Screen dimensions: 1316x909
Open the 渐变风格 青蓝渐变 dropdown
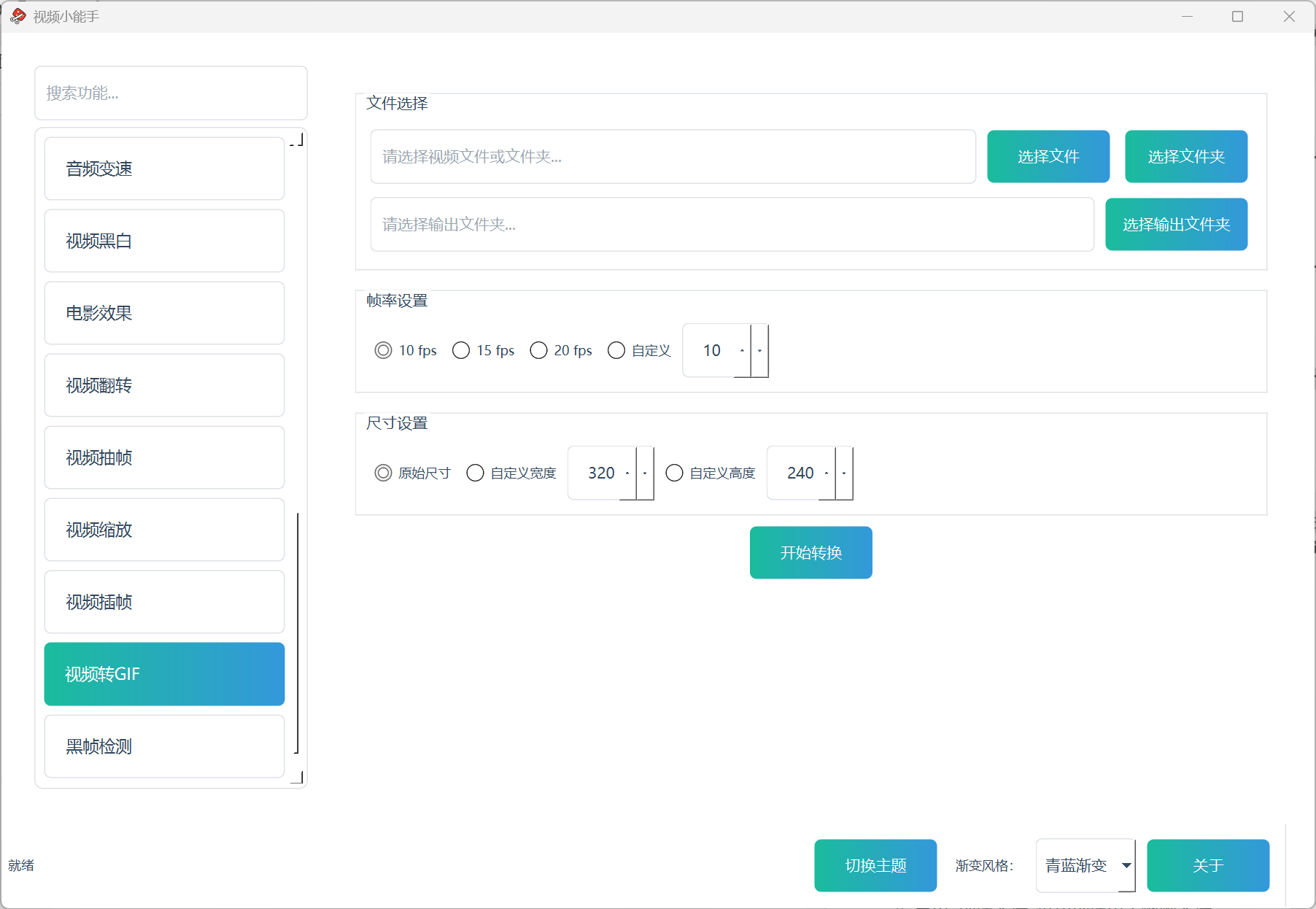1085,866
